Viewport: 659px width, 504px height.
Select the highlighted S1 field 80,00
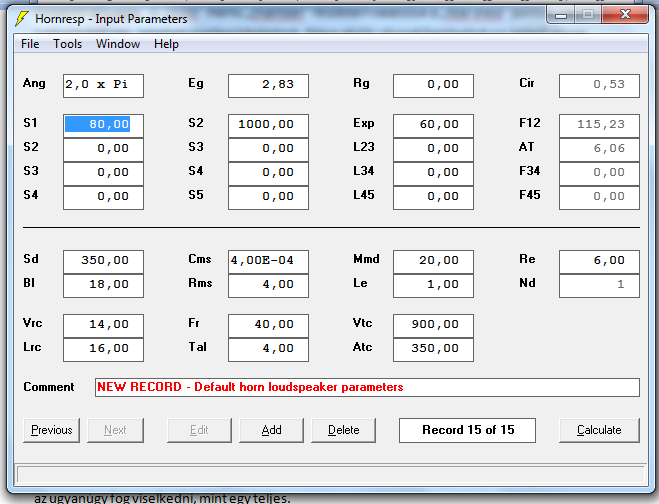click(103, 125)
